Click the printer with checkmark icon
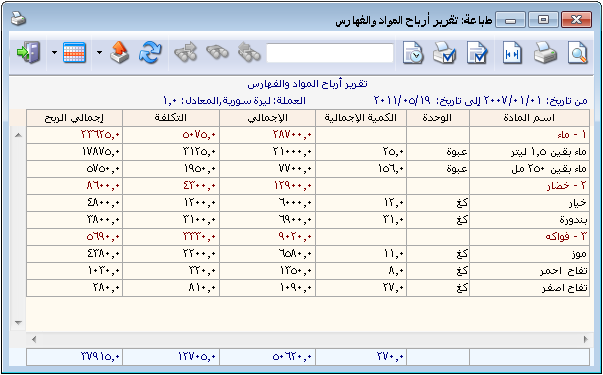Viewport: 603px width, 375px height. [444, 53]
